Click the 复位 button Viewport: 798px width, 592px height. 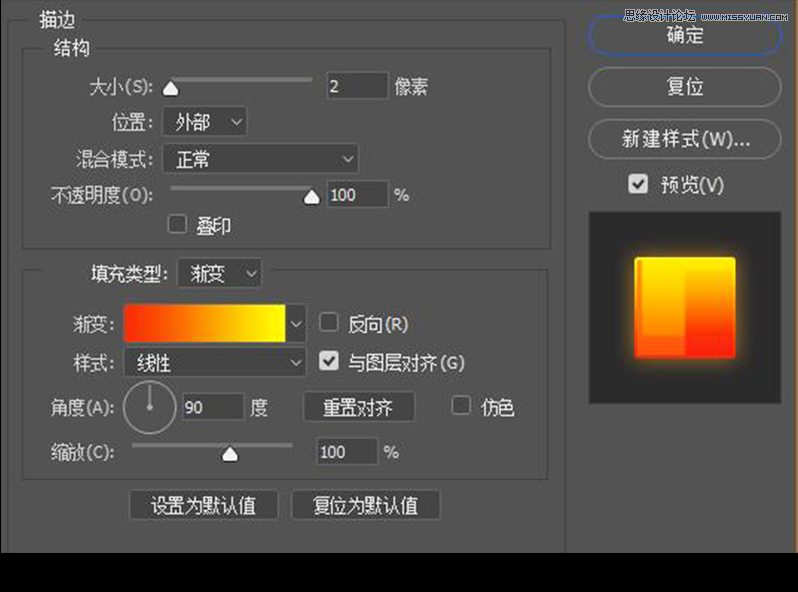point(685,87)
